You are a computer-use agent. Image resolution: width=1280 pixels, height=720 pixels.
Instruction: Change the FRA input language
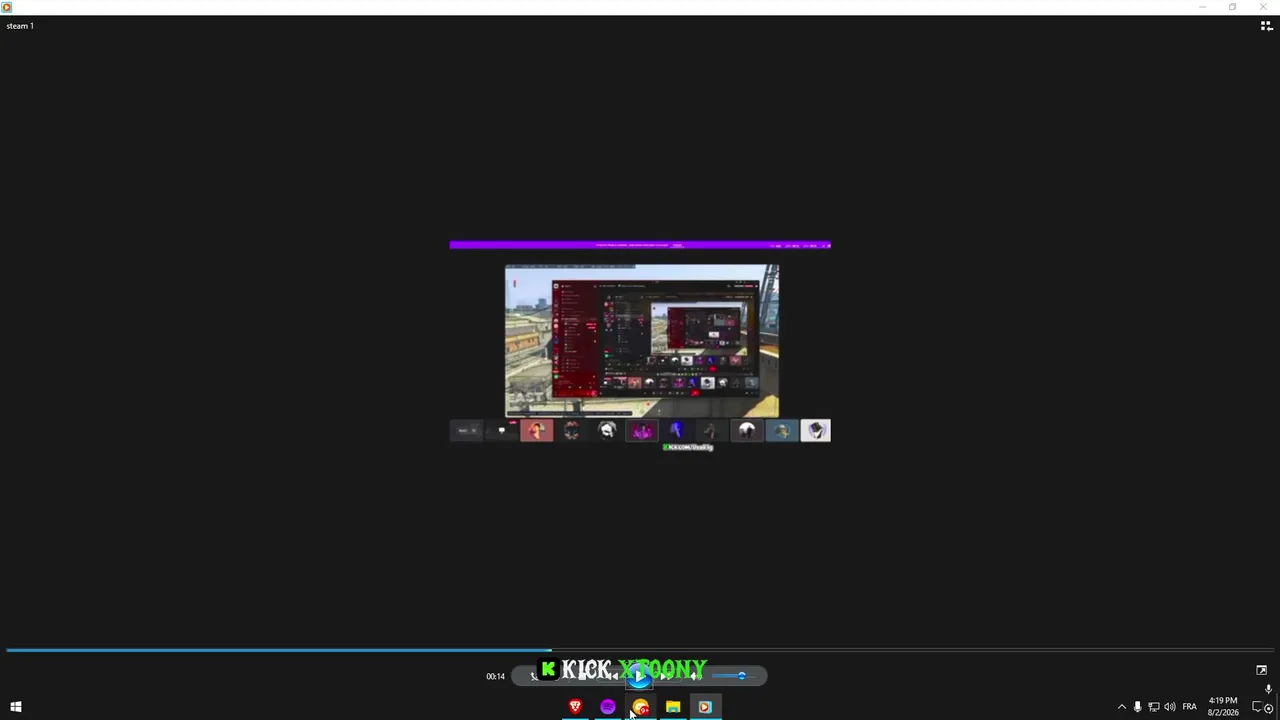[x=1189, y=707]
